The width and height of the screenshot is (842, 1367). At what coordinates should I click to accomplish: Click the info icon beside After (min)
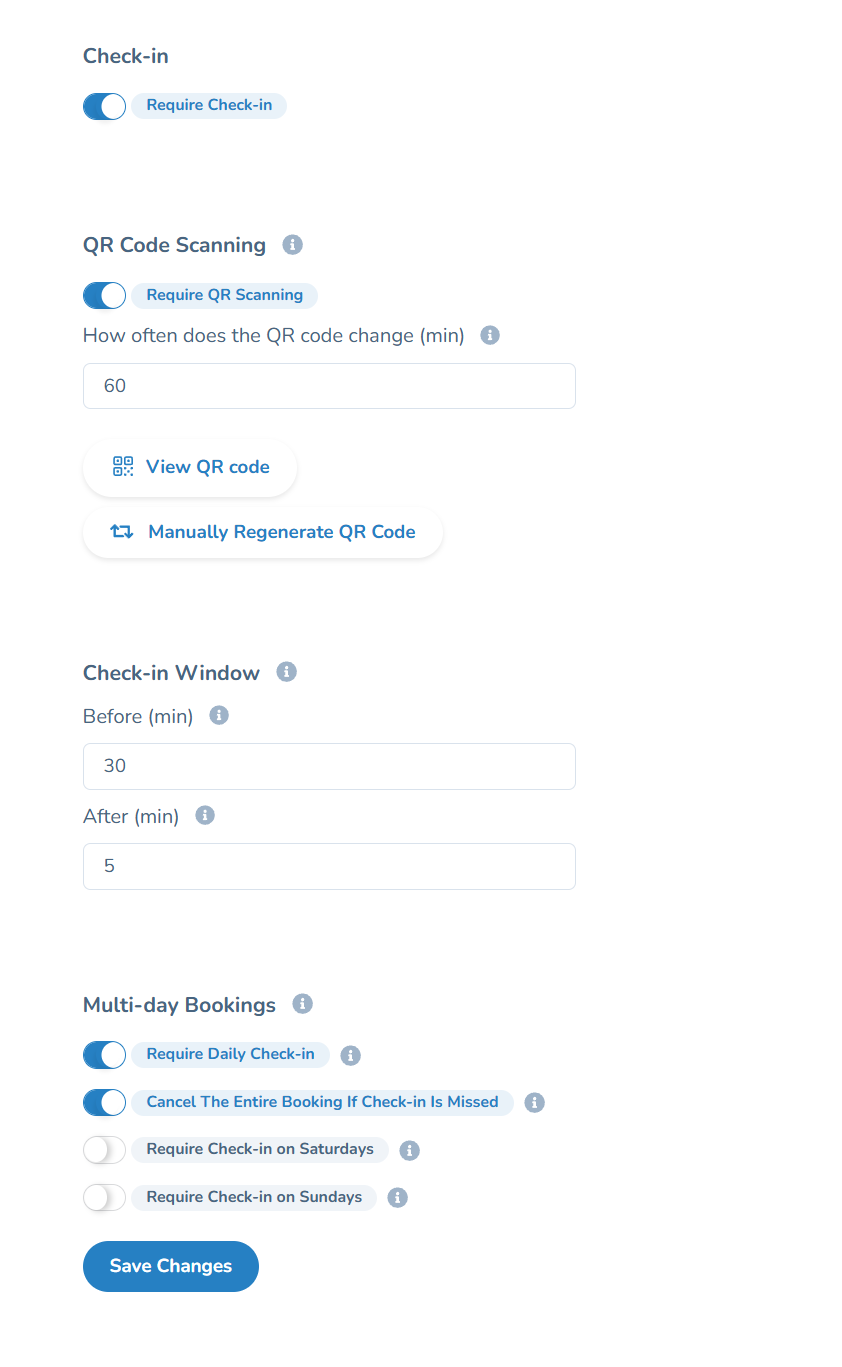(204, 815)
